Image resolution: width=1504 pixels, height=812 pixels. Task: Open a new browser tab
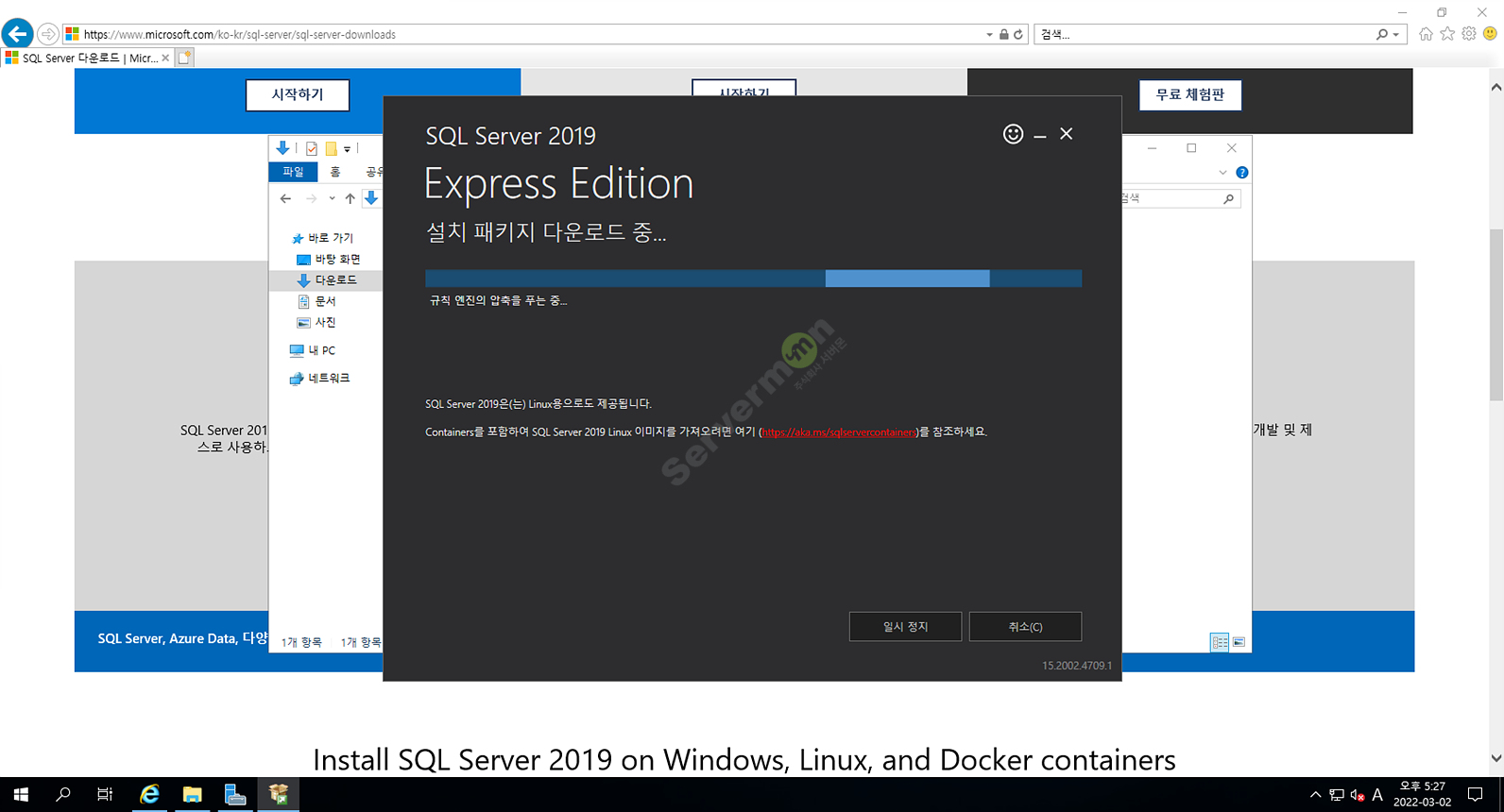point(185,58)
